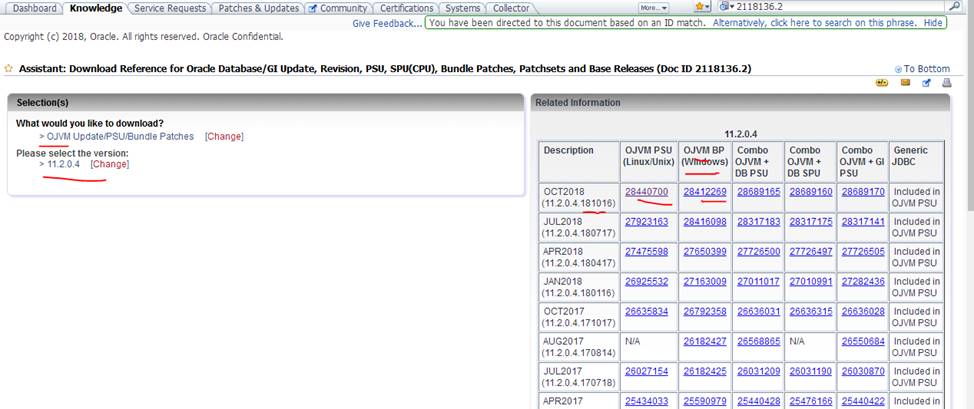Bookmark document with the title star icon

tap(9, 68)
